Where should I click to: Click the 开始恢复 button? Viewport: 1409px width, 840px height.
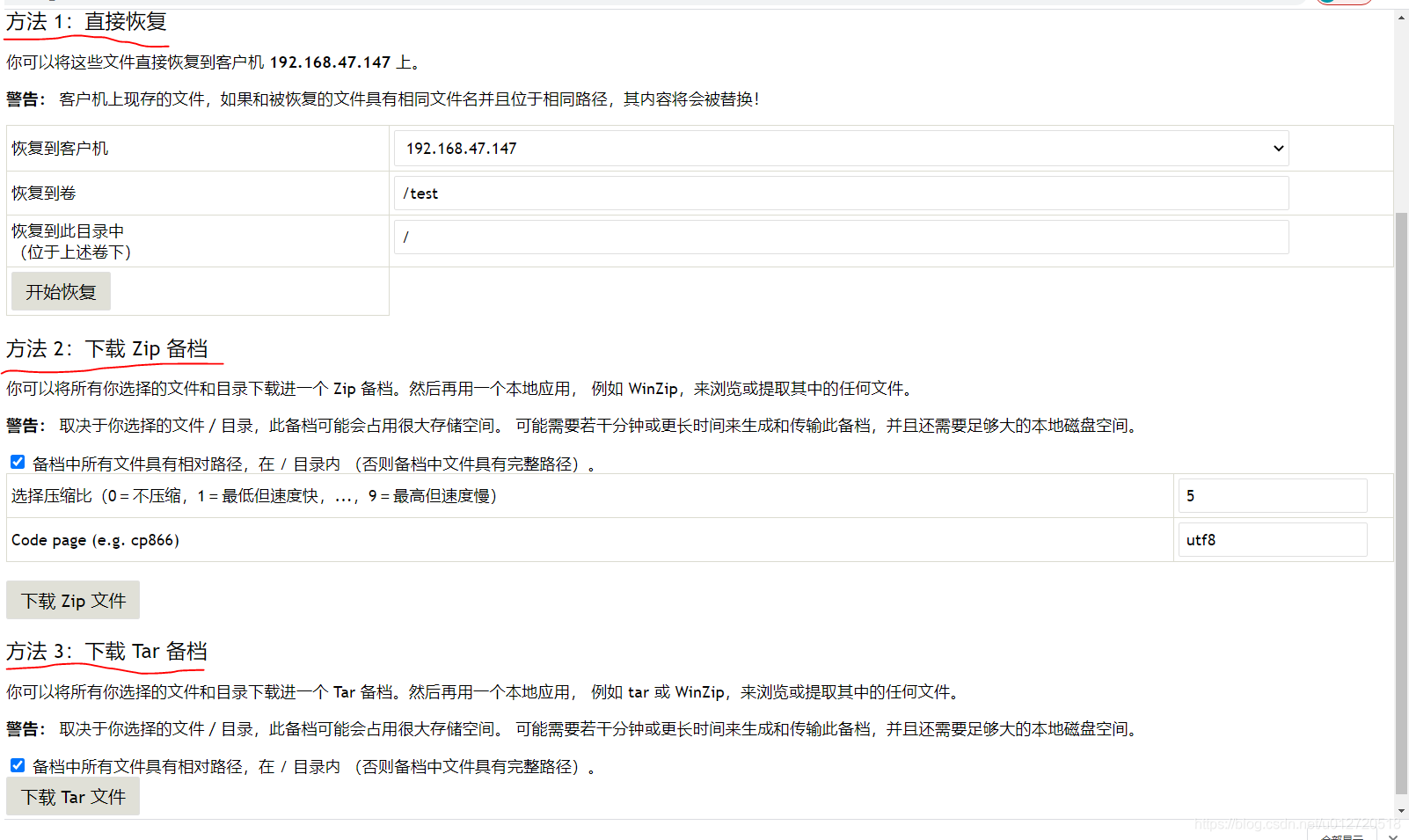point(61,292)
